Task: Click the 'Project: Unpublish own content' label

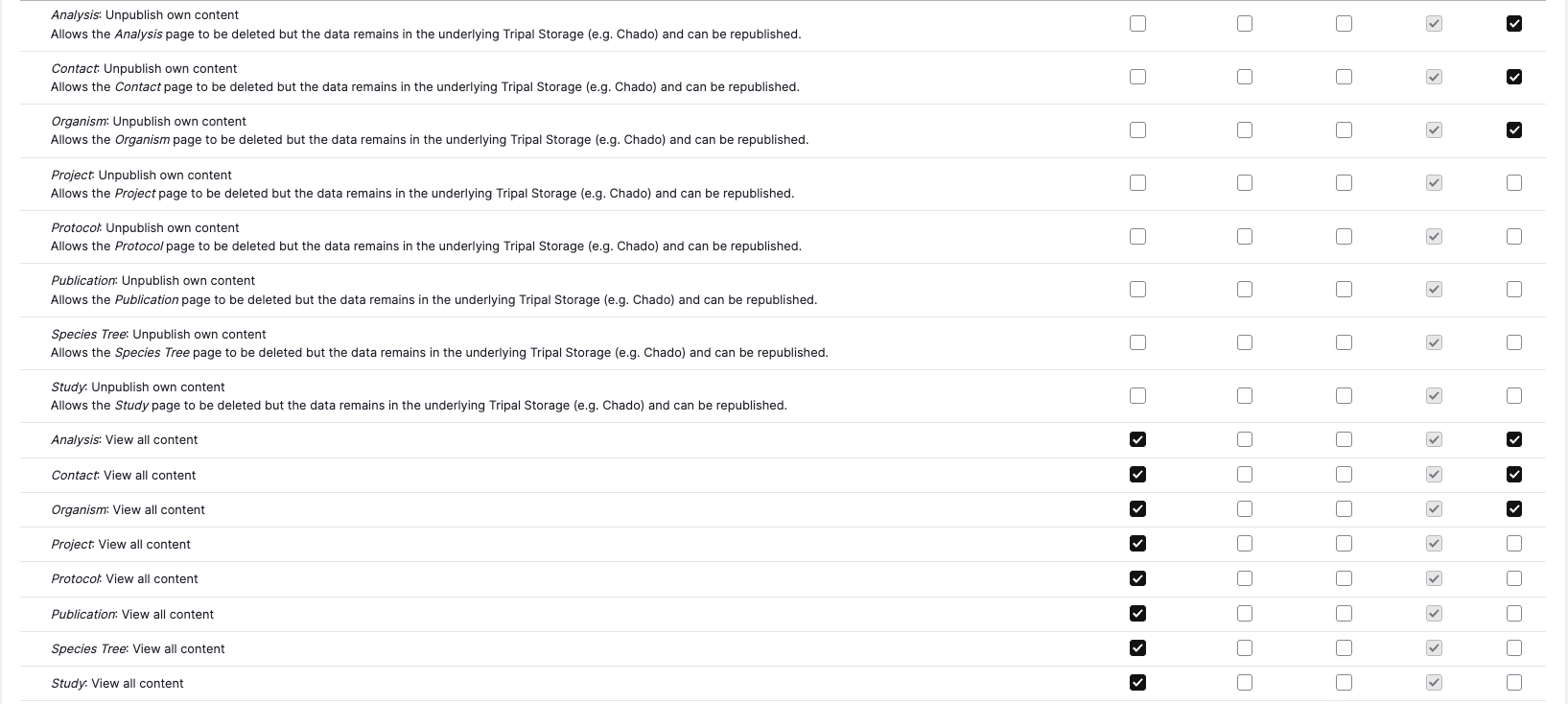Action: pos(141,176)
